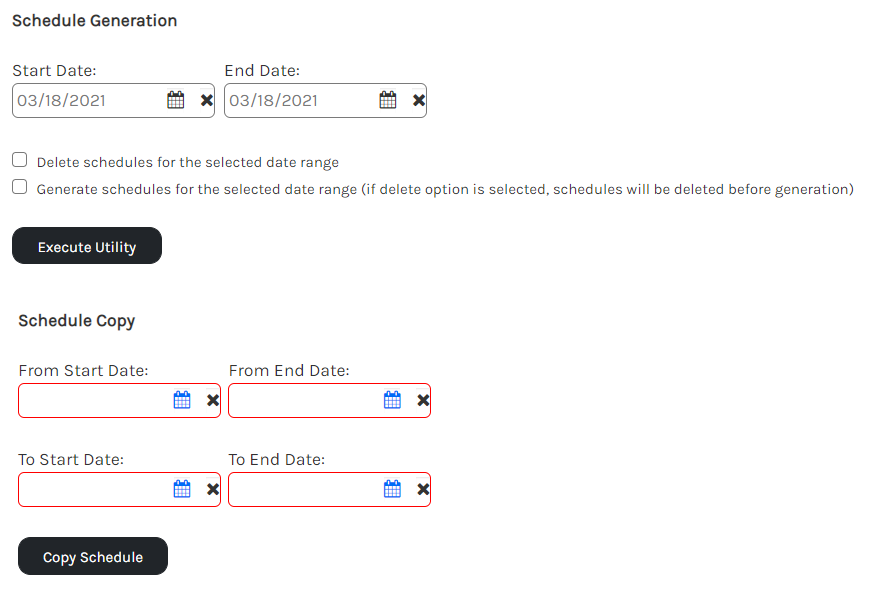Clear the To Start Date field

[213, 489]
